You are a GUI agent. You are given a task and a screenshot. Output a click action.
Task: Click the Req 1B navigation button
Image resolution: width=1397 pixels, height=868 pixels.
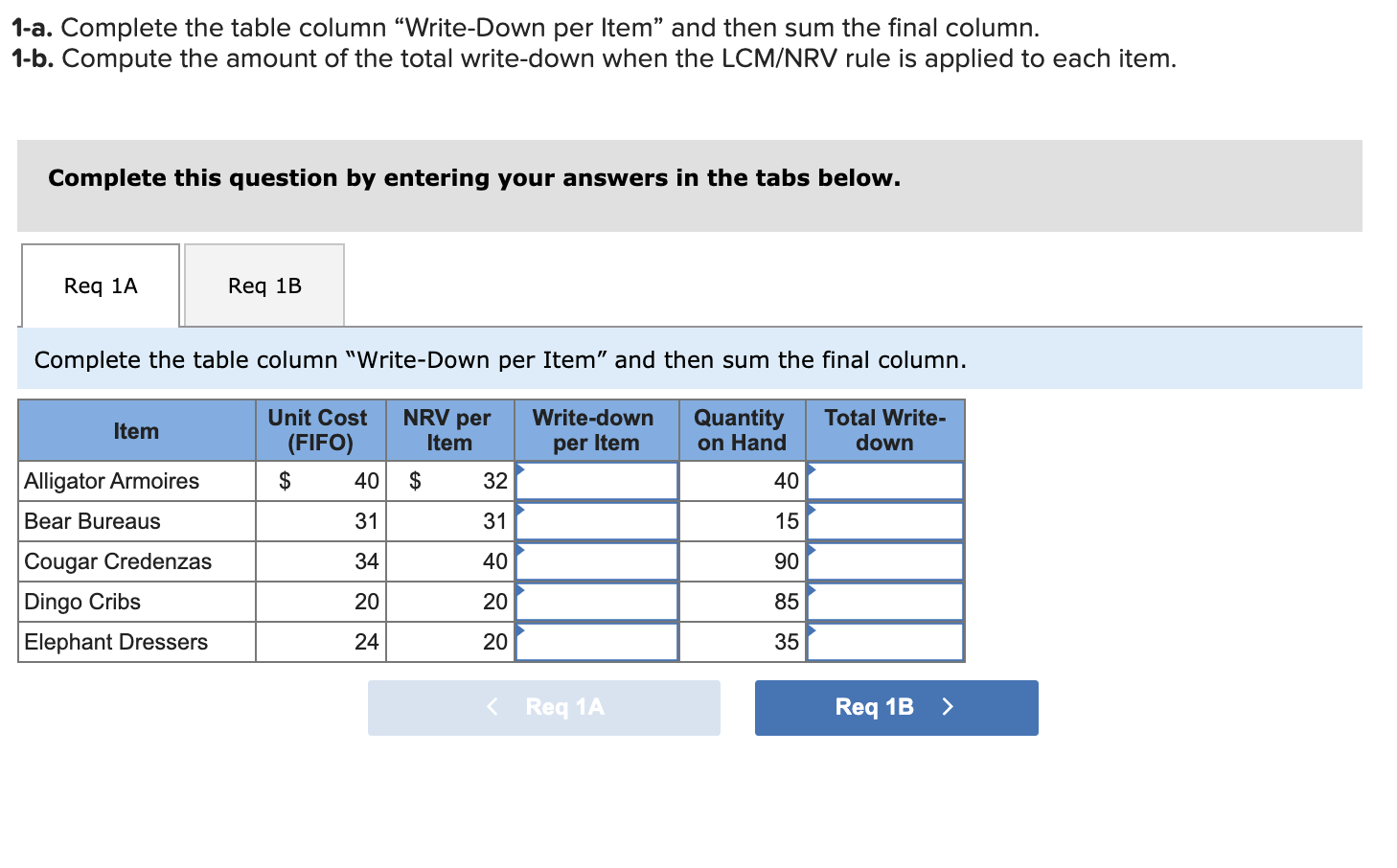[x=895, y=707]
